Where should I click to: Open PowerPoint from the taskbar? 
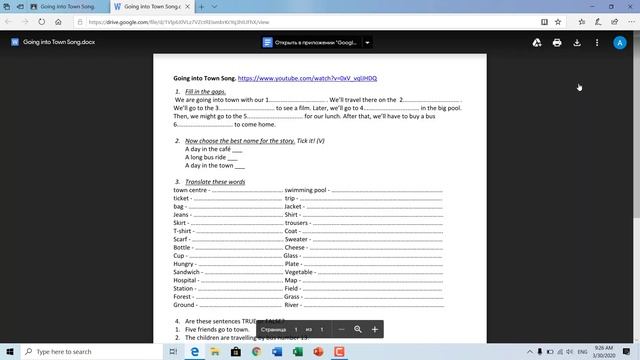[x=318, y=351]
